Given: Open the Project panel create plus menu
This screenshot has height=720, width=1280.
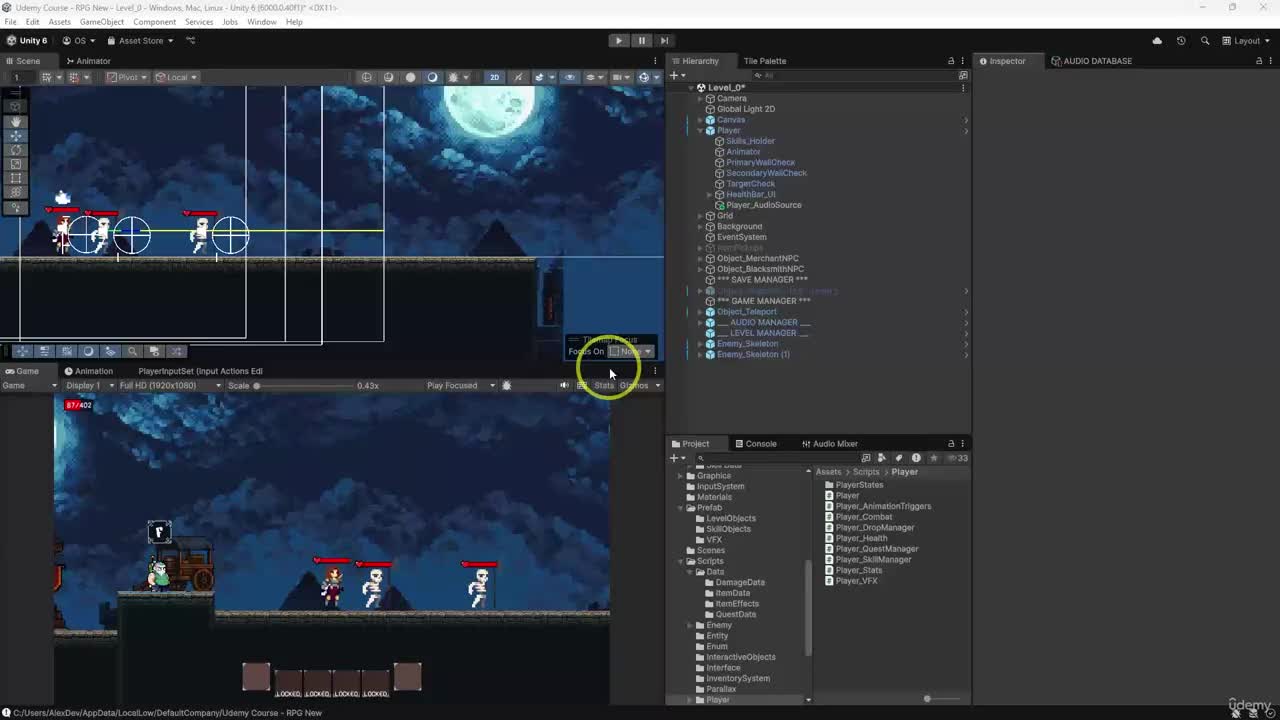Looking at the screenshot, I should [677, 458].
